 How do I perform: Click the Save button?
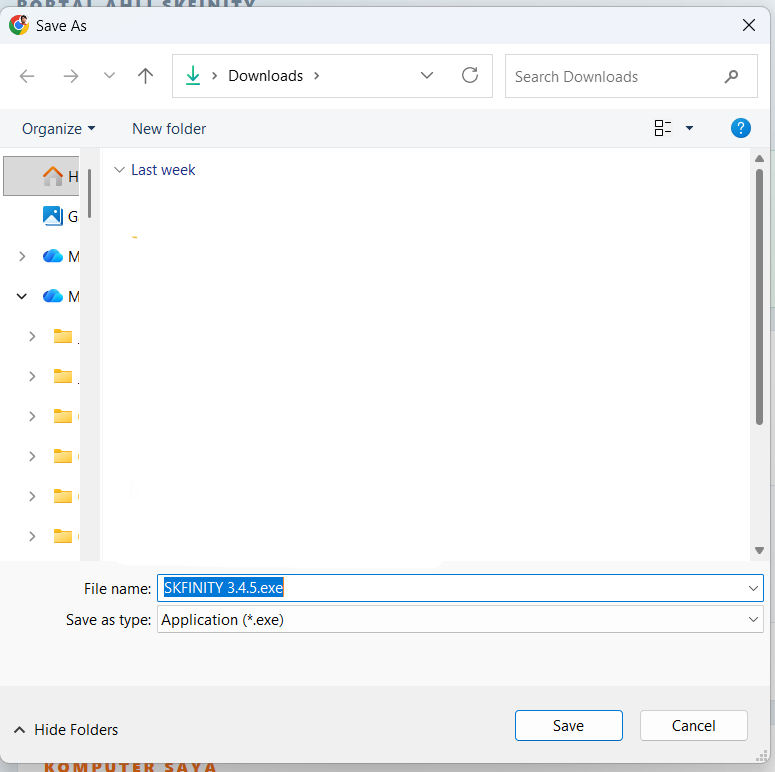(568, 725)
